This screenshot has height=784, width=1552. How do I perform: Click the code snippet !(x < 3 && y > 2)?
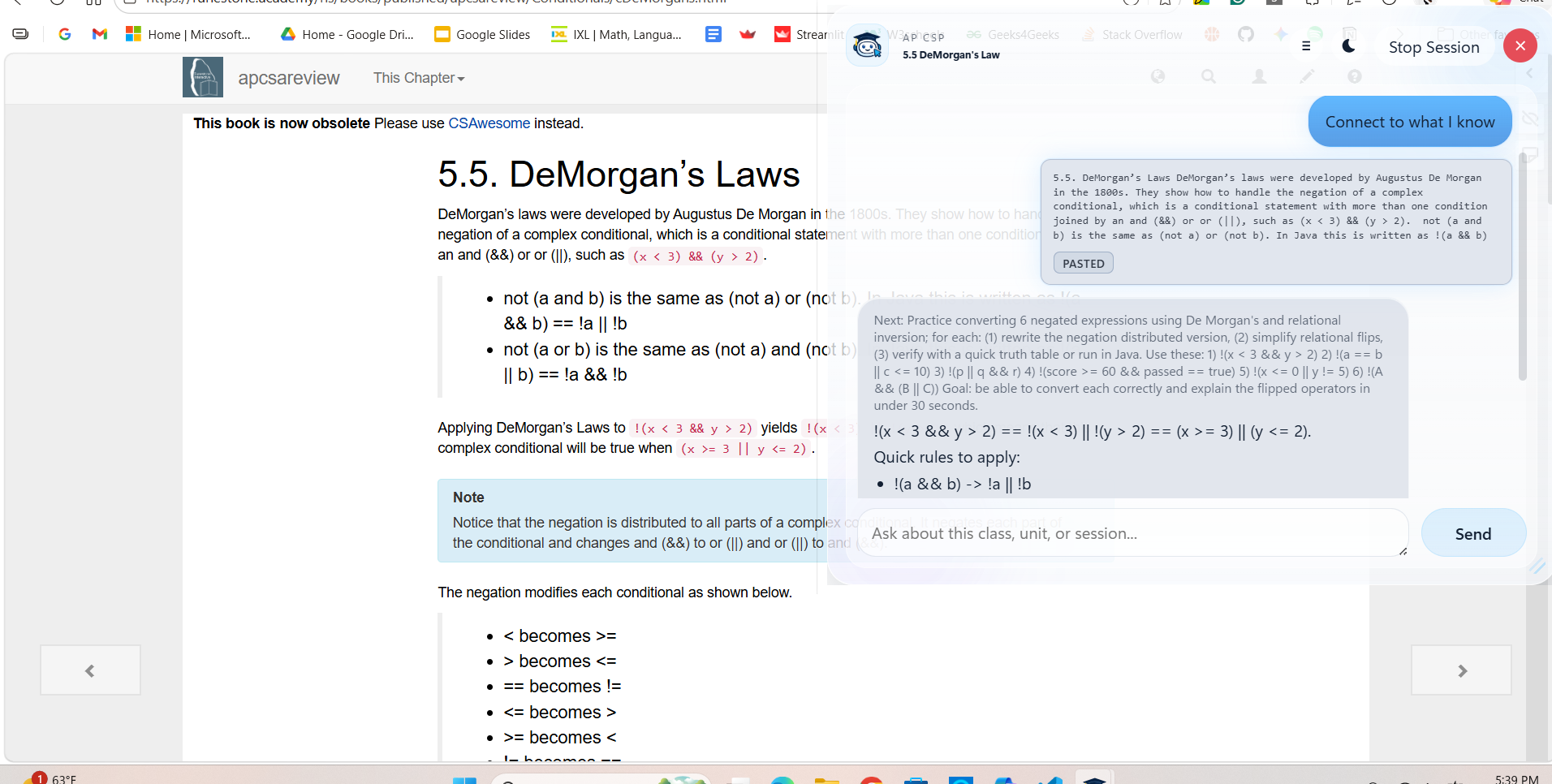coord(692,429)
